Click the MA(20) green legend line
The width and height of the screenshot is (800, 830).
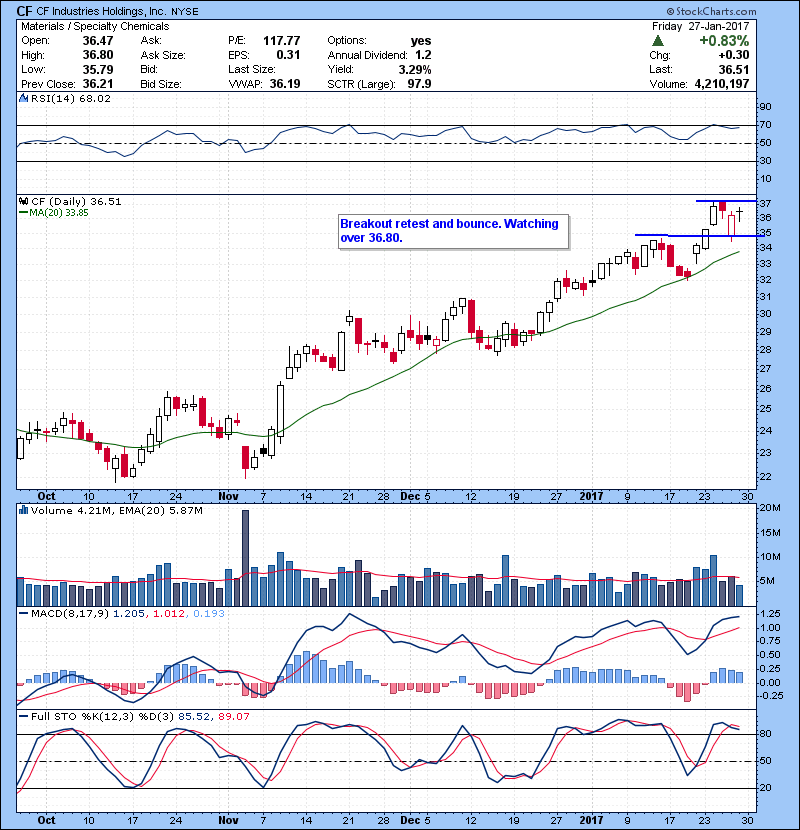pyautogui.click(x=23, y=213)
